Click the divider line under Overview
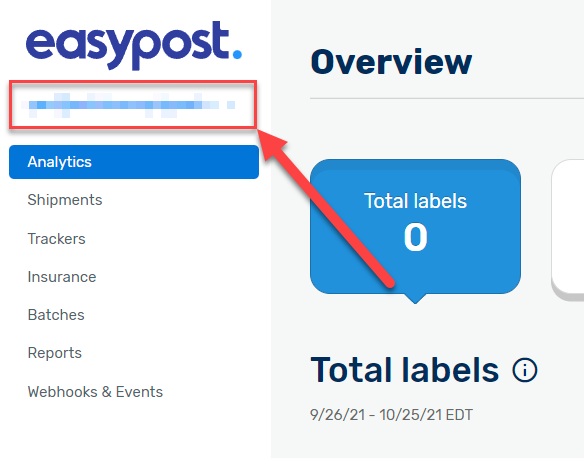Image resolution: width=584 pixels, height=458 pixels. (447, 99)
